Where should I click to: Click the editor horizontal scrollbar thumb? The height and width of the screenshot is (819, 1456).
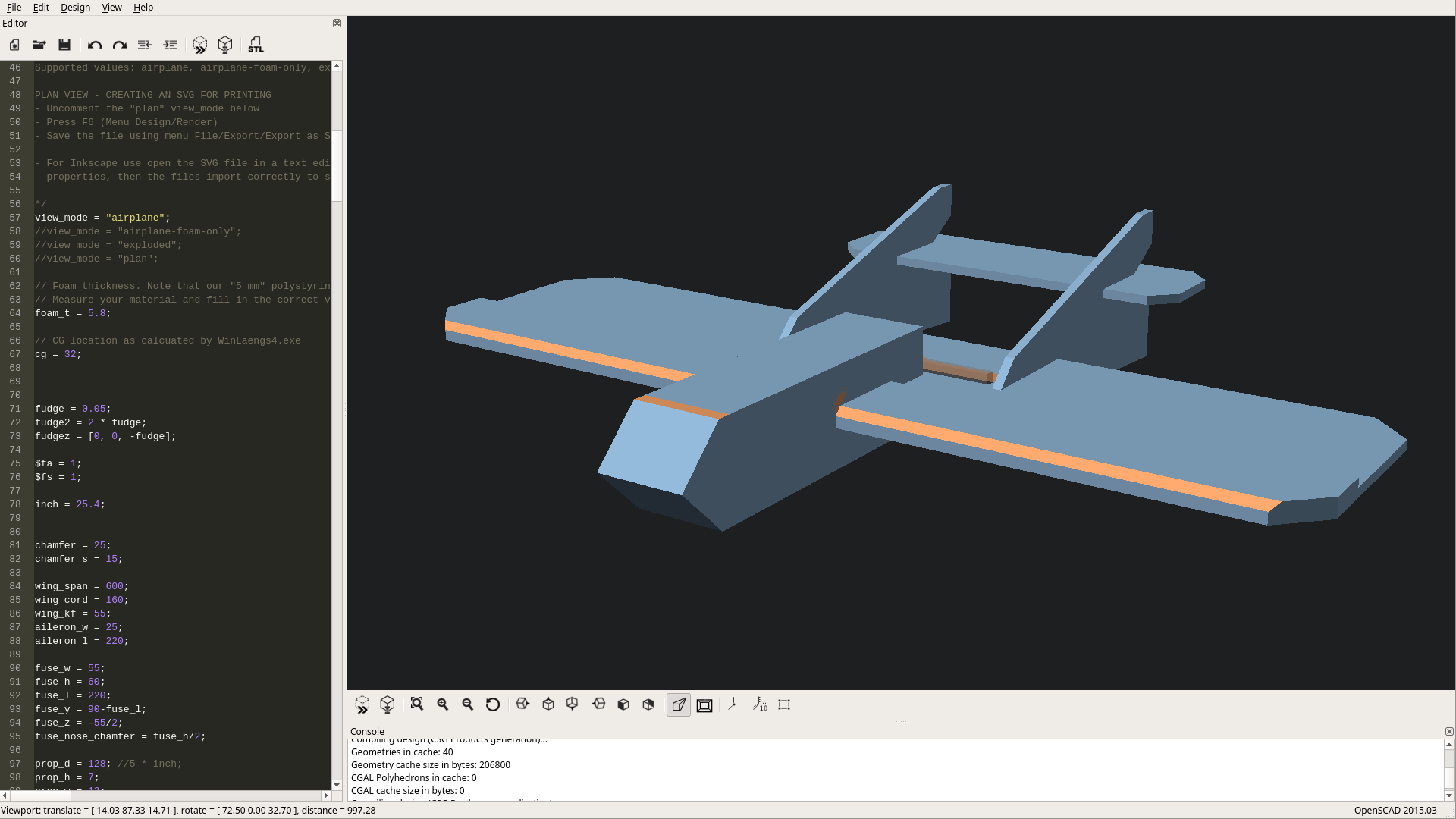click(x=39, y=795)
